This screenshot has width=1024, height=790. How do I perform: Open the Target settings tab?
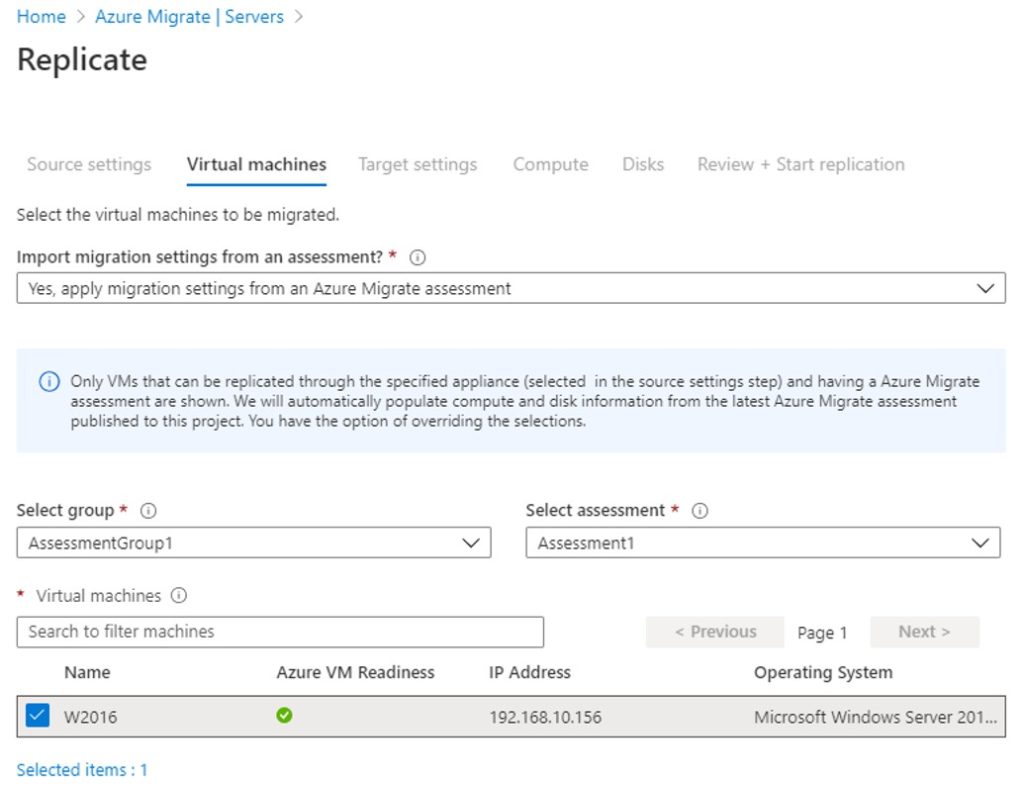[x=417, y=165]
